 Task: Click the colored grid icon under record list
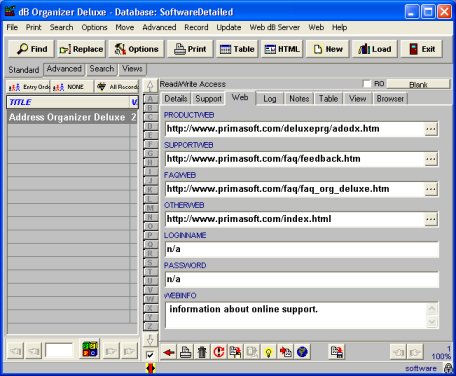coord(90,349)
